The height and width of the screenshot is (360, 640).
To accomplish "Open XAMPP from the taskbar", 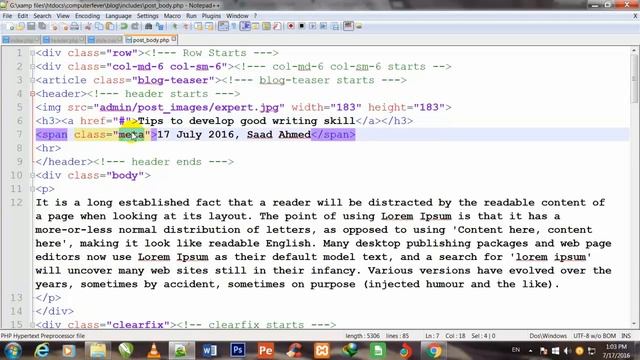I will pos(322,351).
